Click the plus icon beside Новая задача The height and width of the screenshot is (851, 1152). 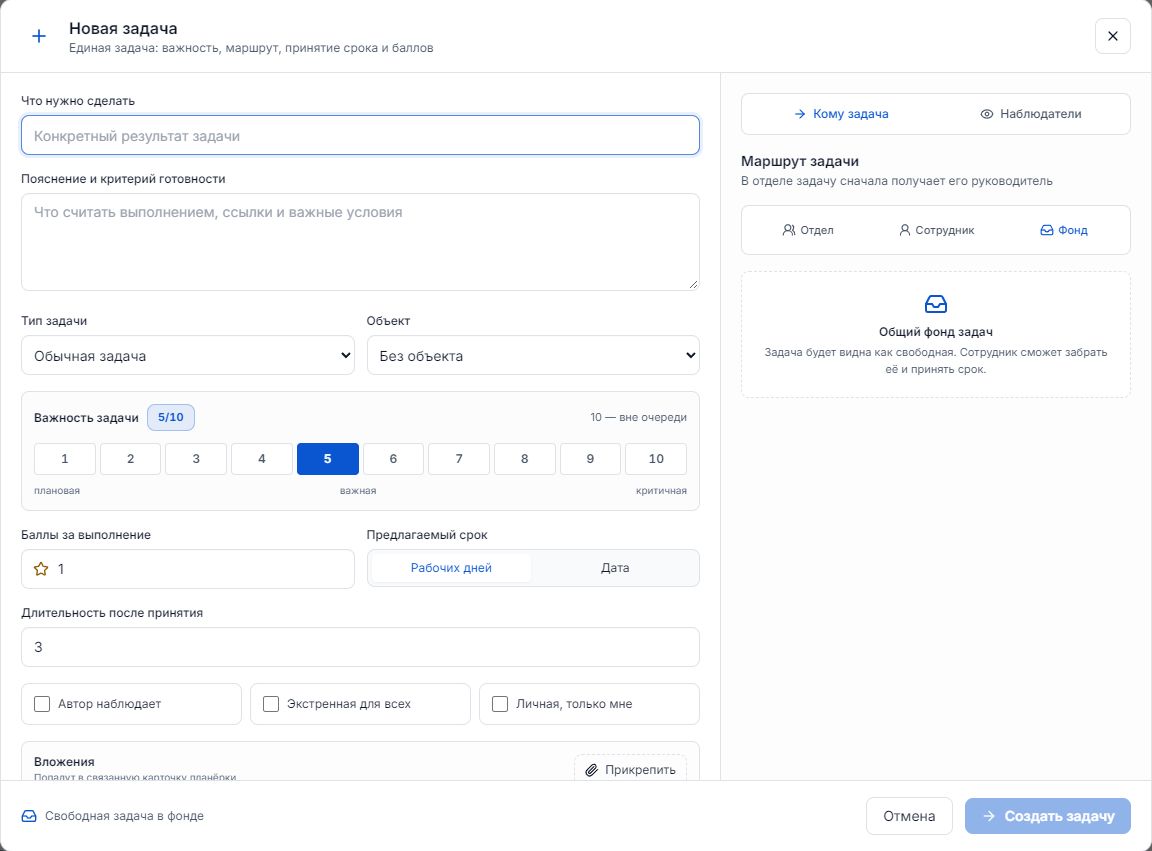[x=39, y=36]
